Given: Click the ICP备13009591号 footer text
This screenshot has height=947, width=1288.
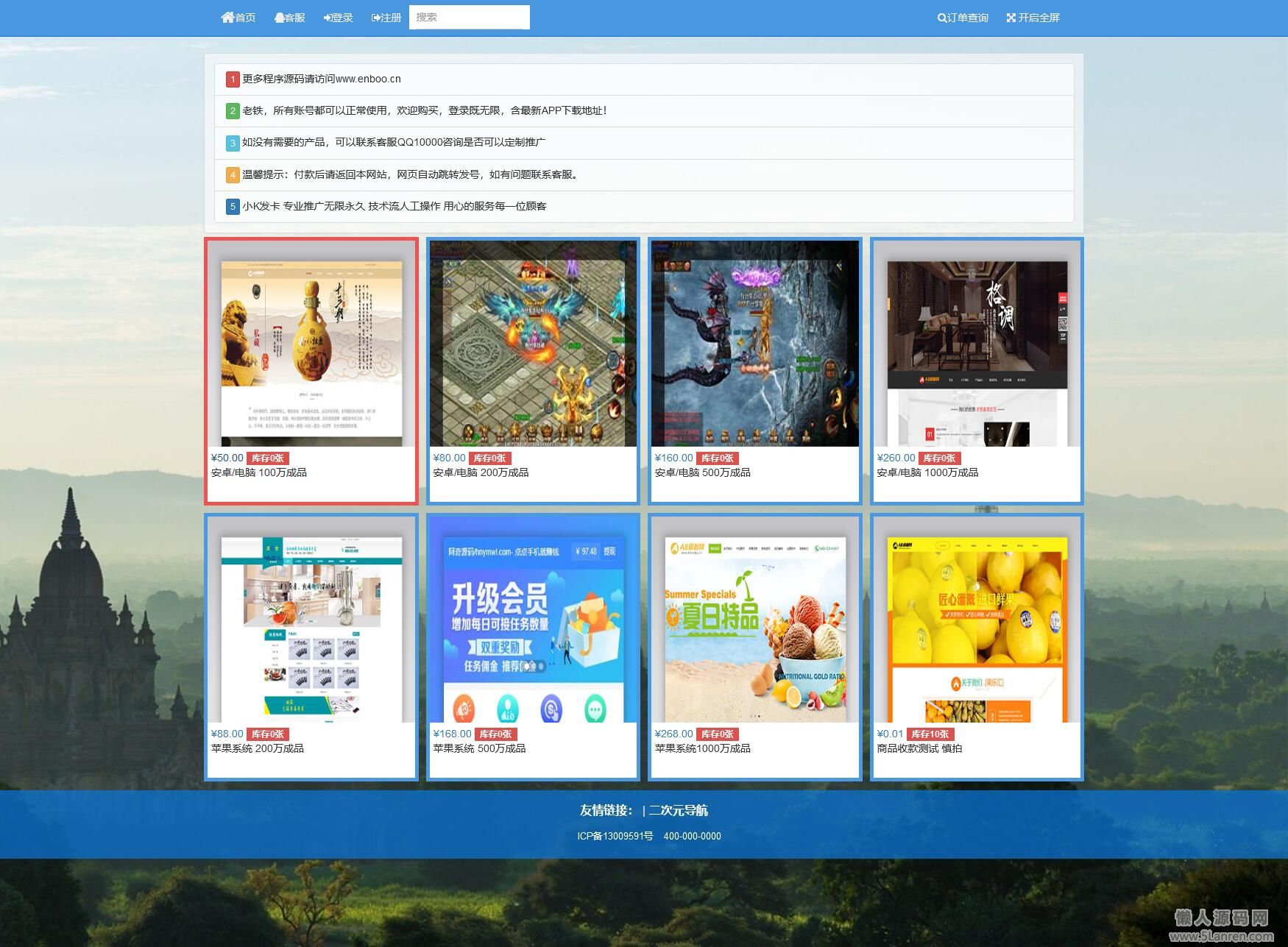Looking at the screenshot, I should (615, 837).
